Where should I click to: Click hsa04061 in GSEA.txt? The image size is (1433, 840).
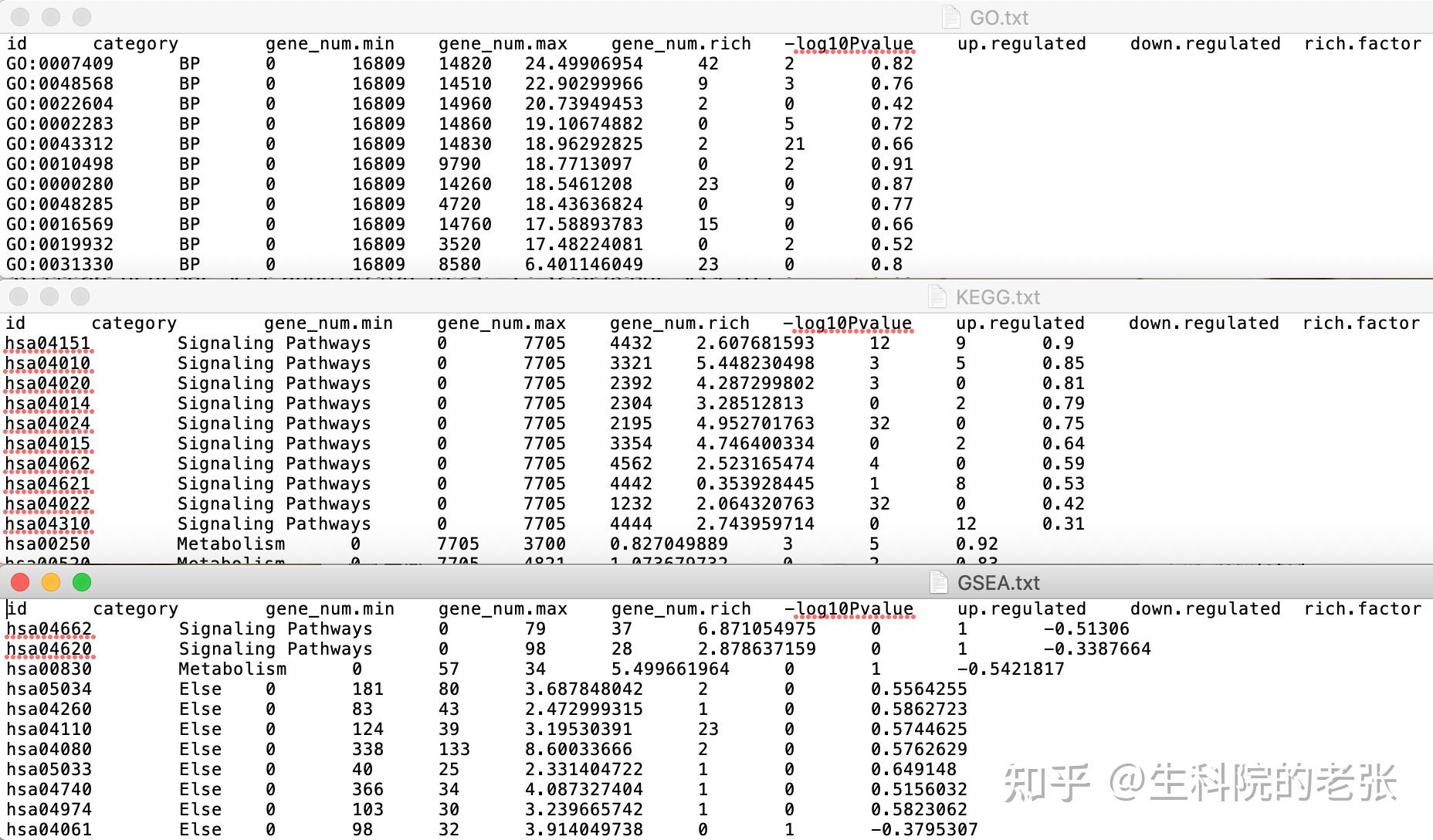click(x=49, y=829)
